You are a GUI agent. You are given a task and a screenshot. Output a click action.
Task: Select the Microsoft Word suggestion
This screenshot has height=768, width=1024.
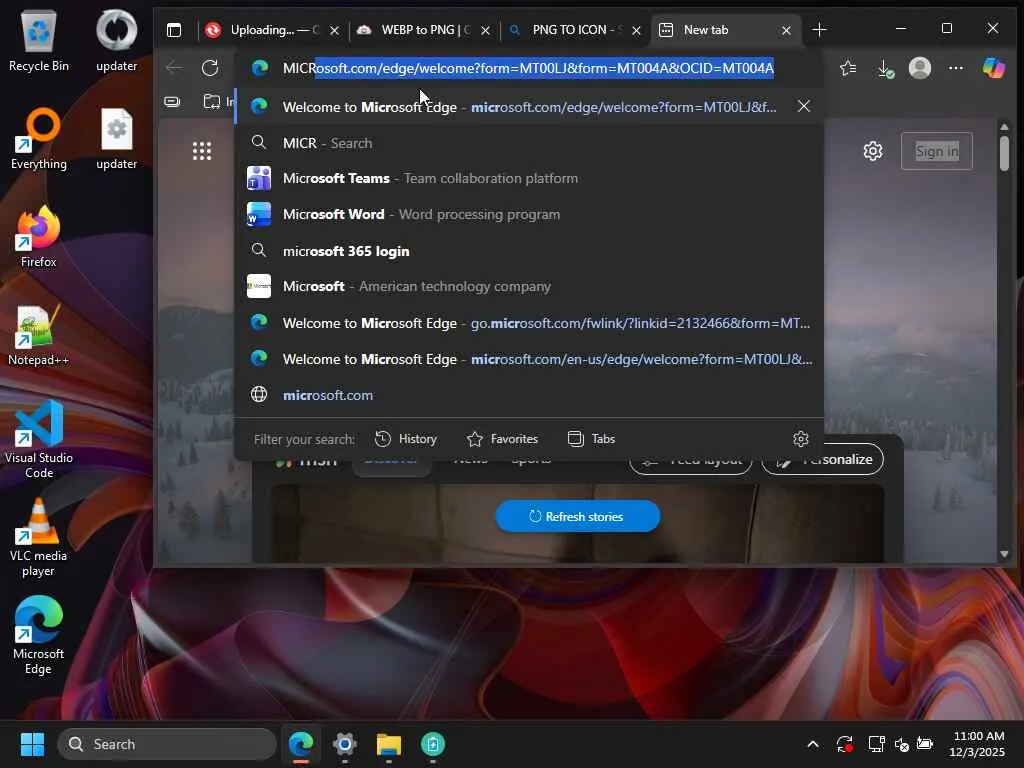529,214
